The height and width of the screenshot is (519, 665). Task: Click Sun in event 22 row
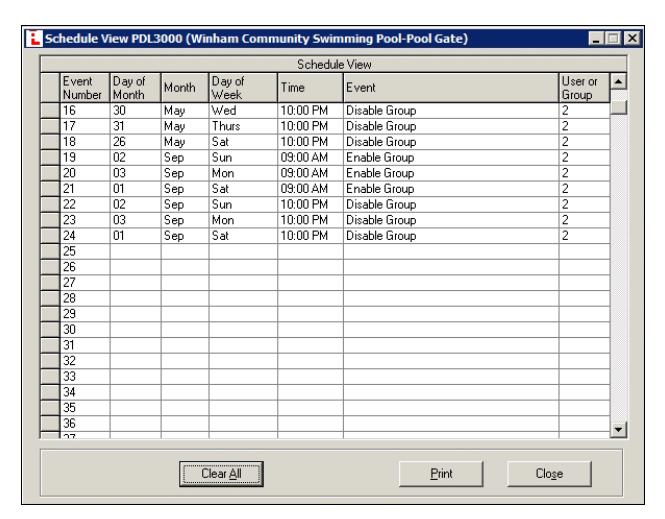click(x=243, y=205)
